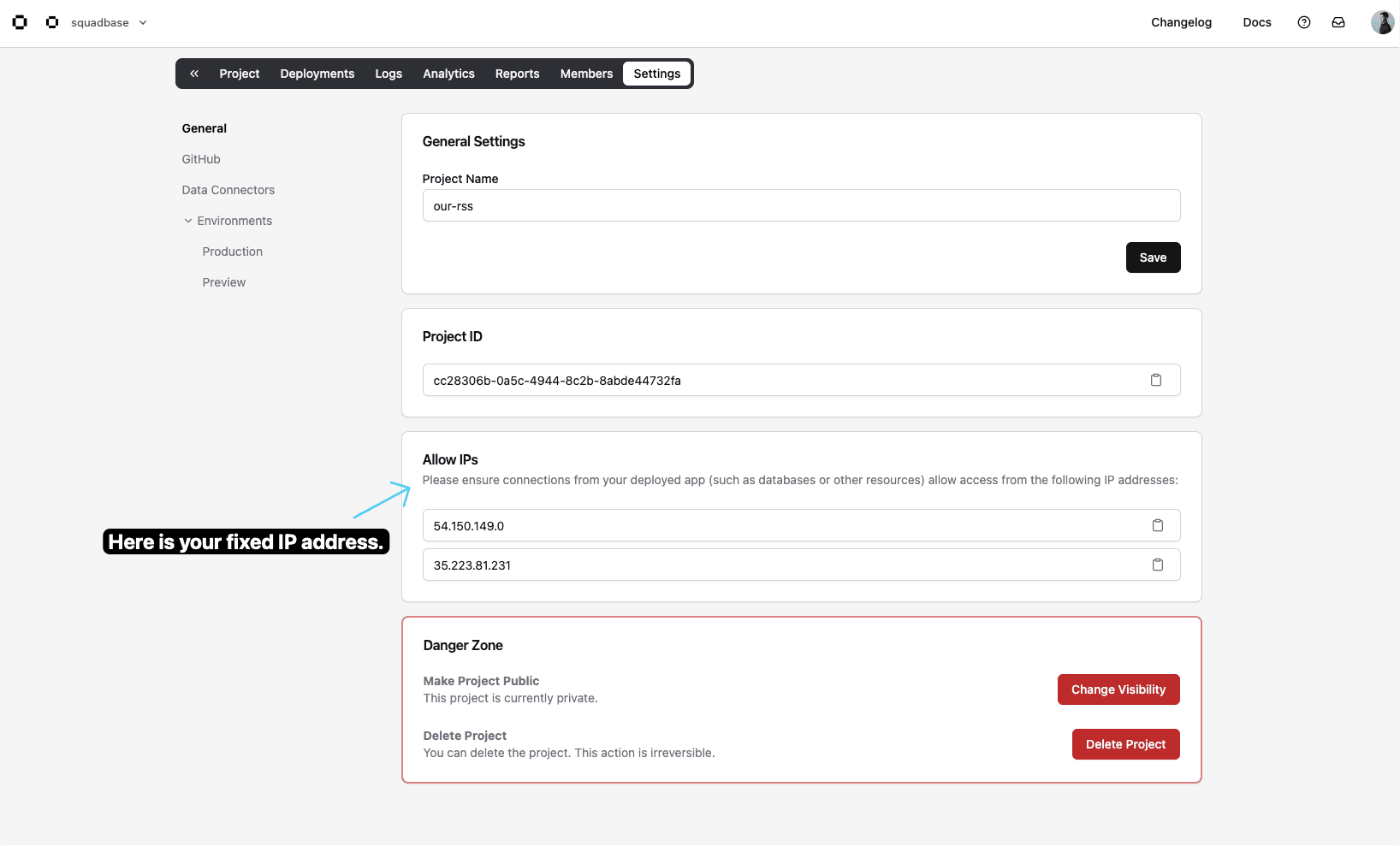
Task: Click the Project Name input field
Action: [801, 205]
